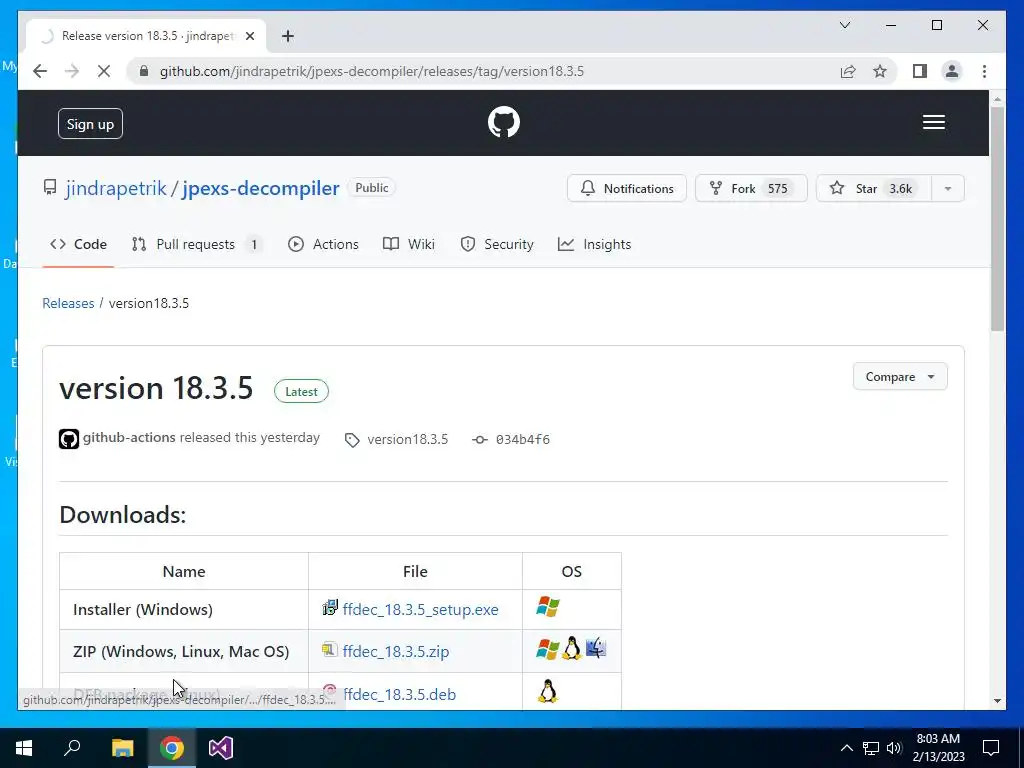Image resolution: width=1024 pixels, height=768 pixels.
Task: Go to the Actions tab
Action: [323, 244]
